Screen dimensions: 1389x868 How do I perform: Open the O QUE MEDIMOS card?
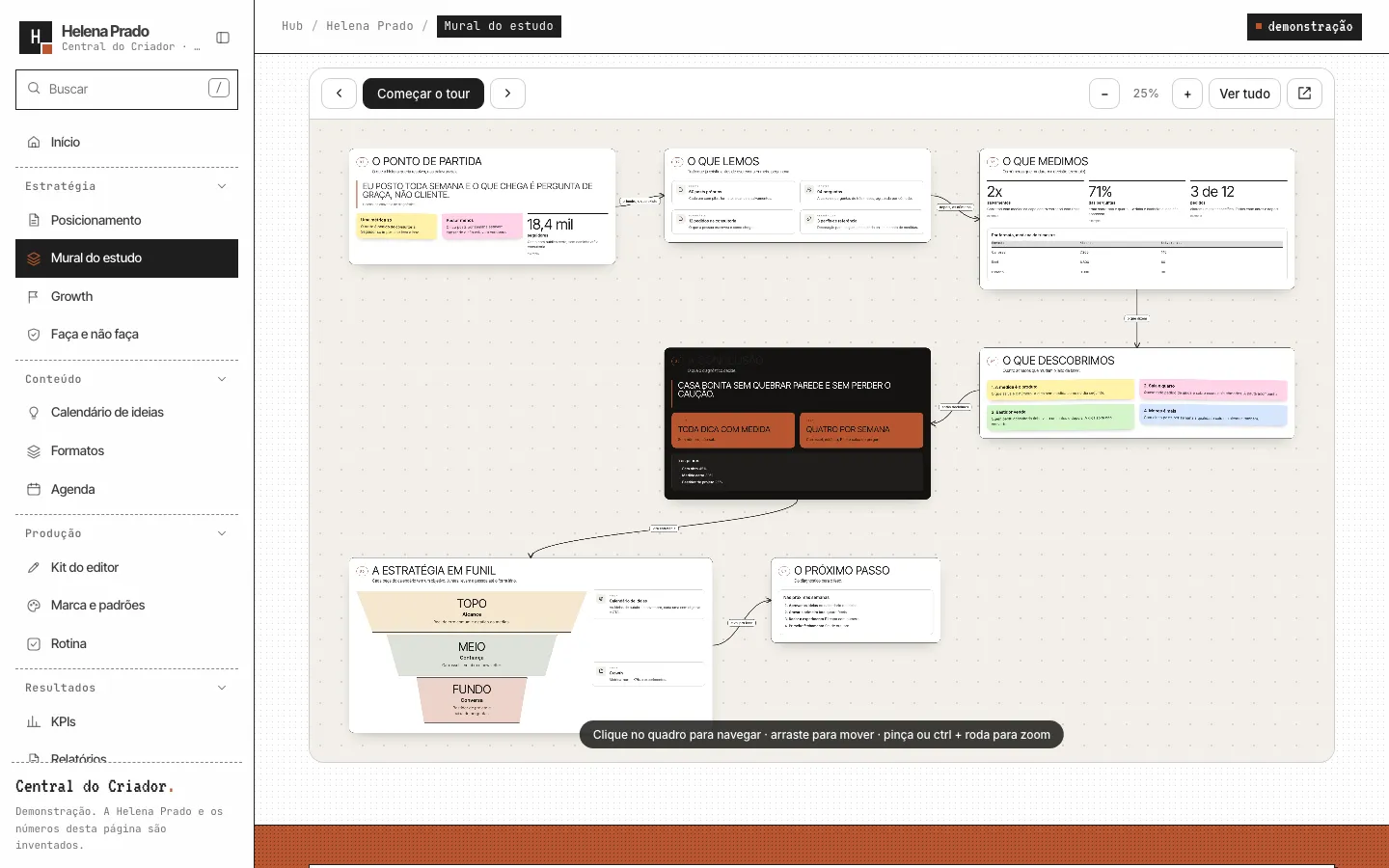[x=1137, y=219]
